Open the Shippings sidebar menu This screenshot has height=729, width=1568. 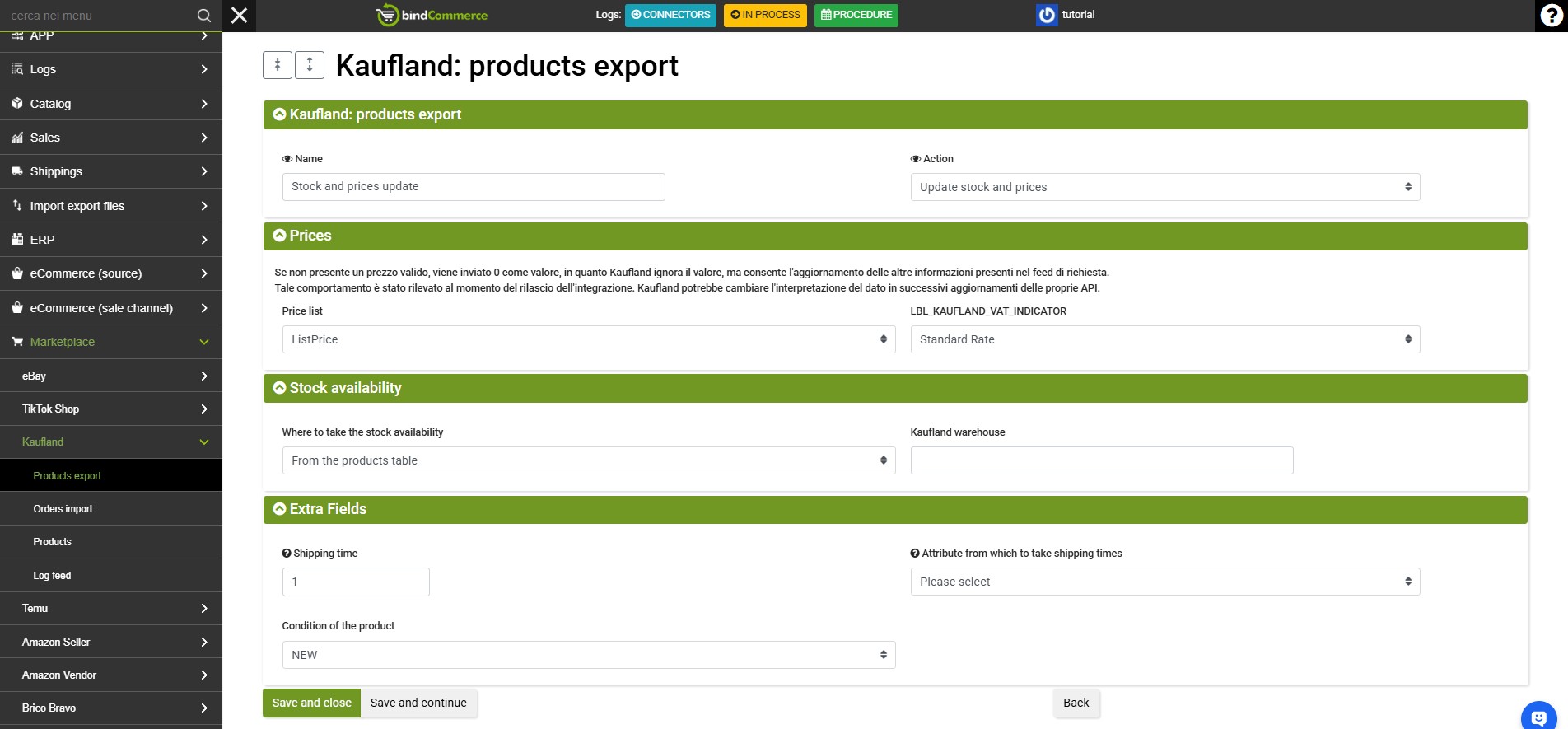tap(111, 171)
